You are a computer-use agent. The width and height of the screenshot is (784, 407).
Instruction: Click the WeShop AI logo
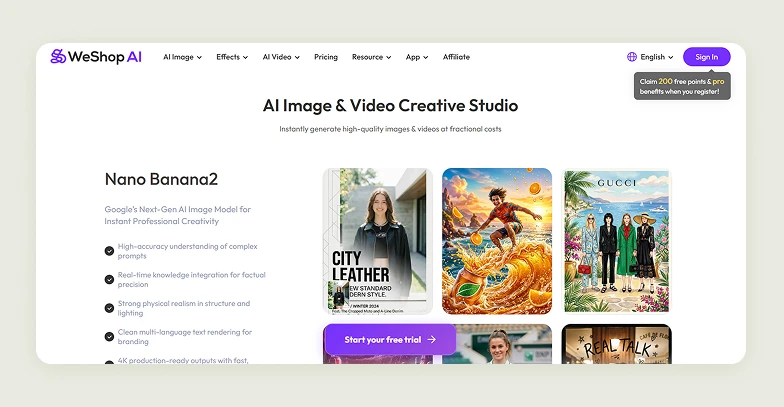[x=96, y=56]
